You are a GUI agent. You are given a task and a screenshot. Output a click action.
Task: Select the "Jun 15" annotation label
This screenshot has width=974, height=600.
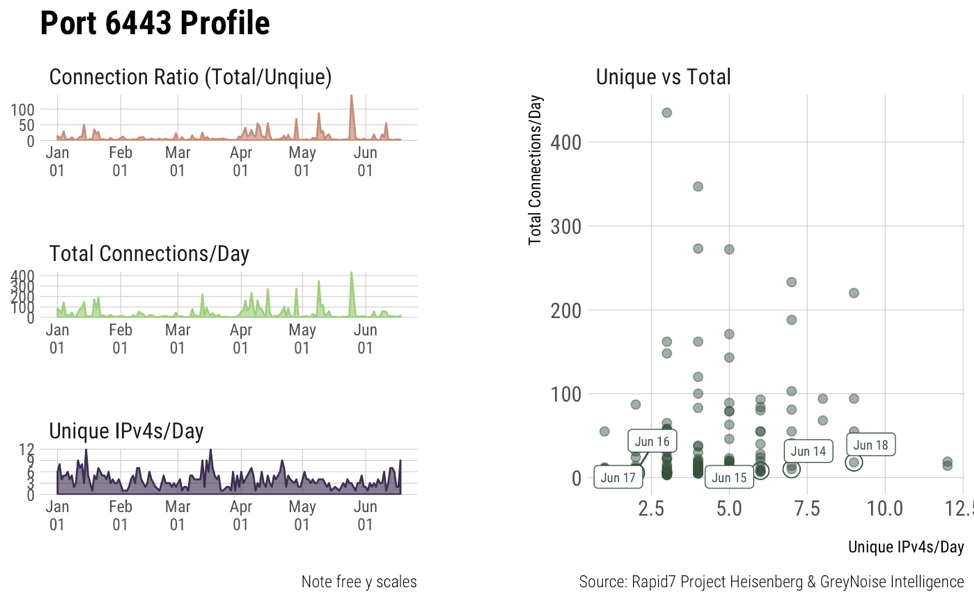point(727,478)
